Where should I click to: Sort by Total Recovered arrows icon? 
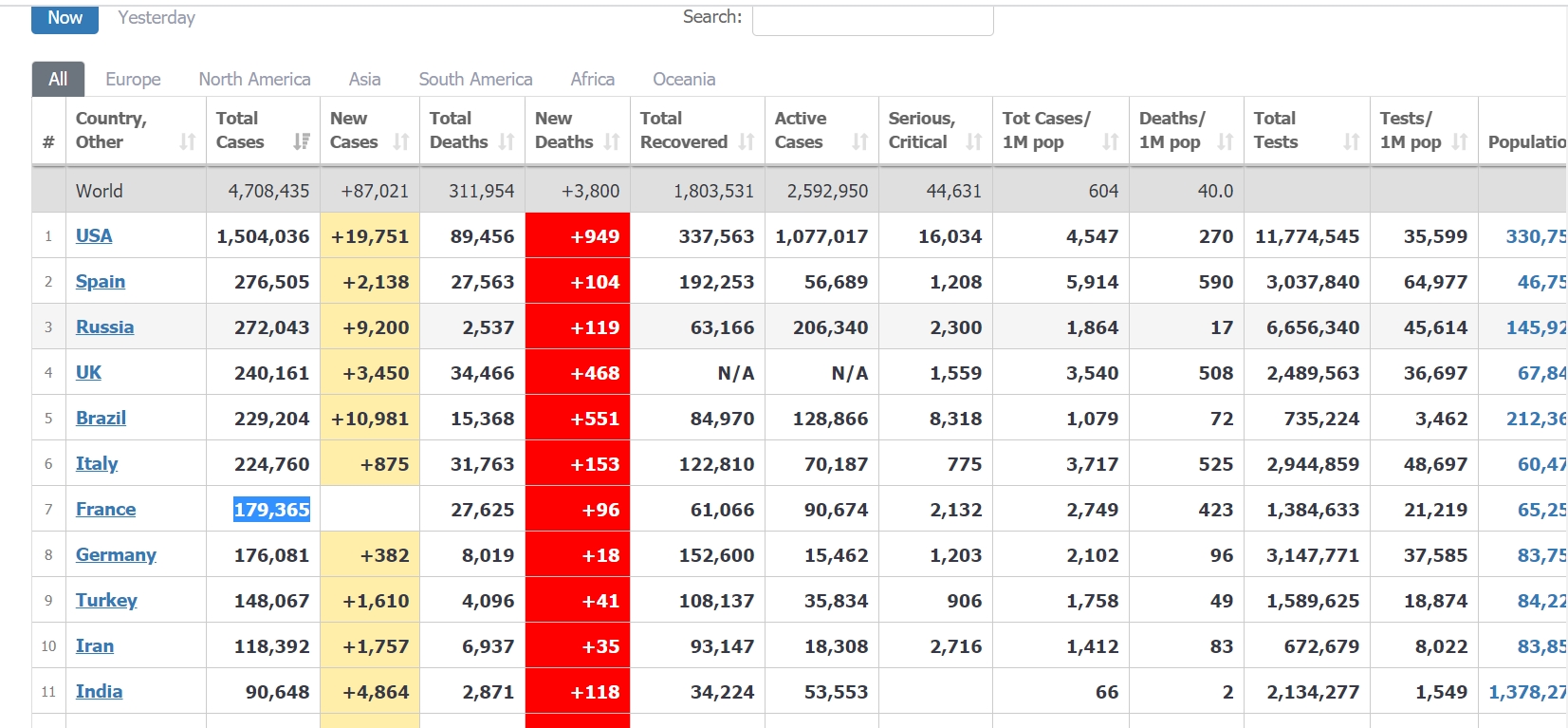tap(747, 141)
